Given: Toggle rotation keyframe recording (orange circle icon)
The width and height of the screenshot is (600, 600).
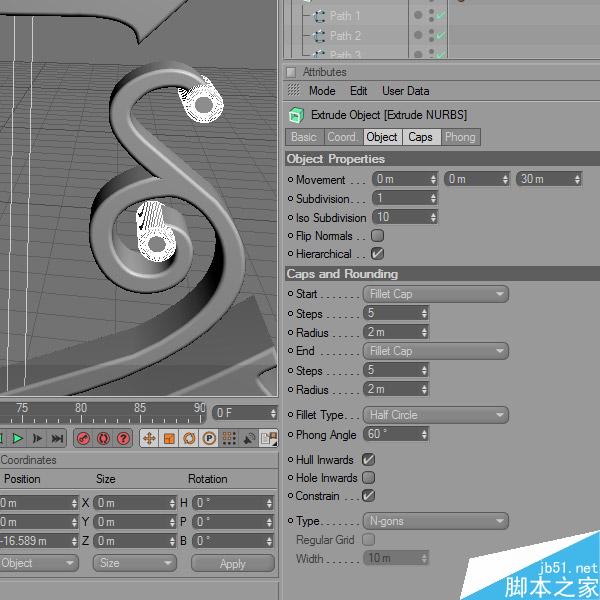Looking at the screenshot, I should [x=189, y=439].
